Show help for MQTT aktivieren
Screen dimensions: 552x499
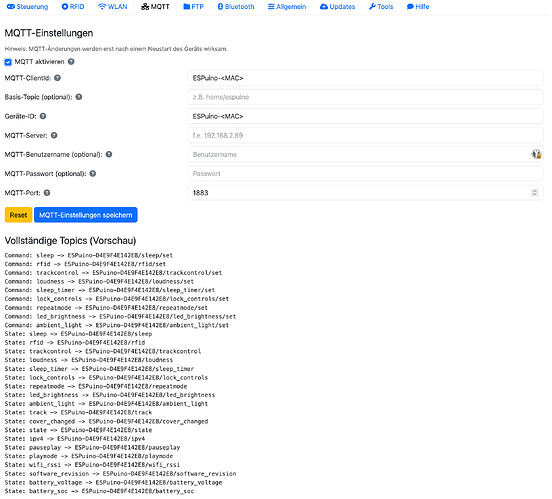coord(71,62)
